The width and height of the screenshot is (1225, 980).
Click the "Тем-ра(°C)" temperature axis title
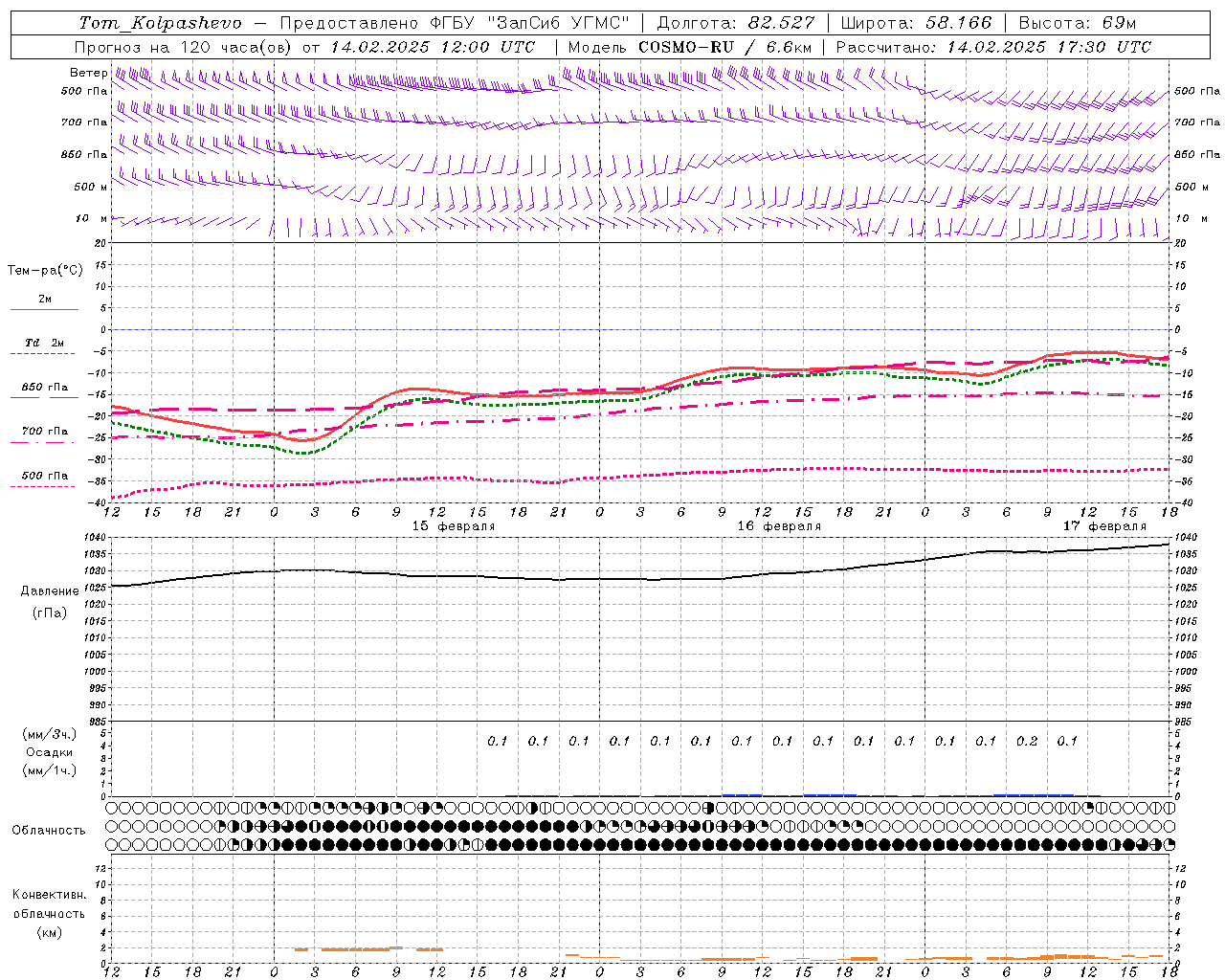[x=45, y=271]
